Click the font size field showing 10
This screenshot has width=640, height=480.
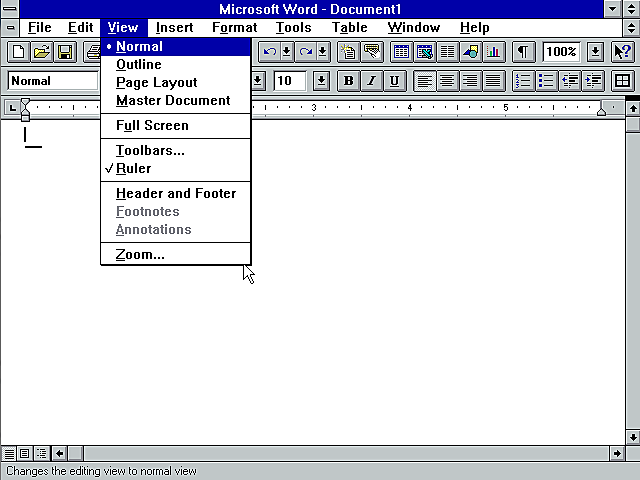pos(290,81)
